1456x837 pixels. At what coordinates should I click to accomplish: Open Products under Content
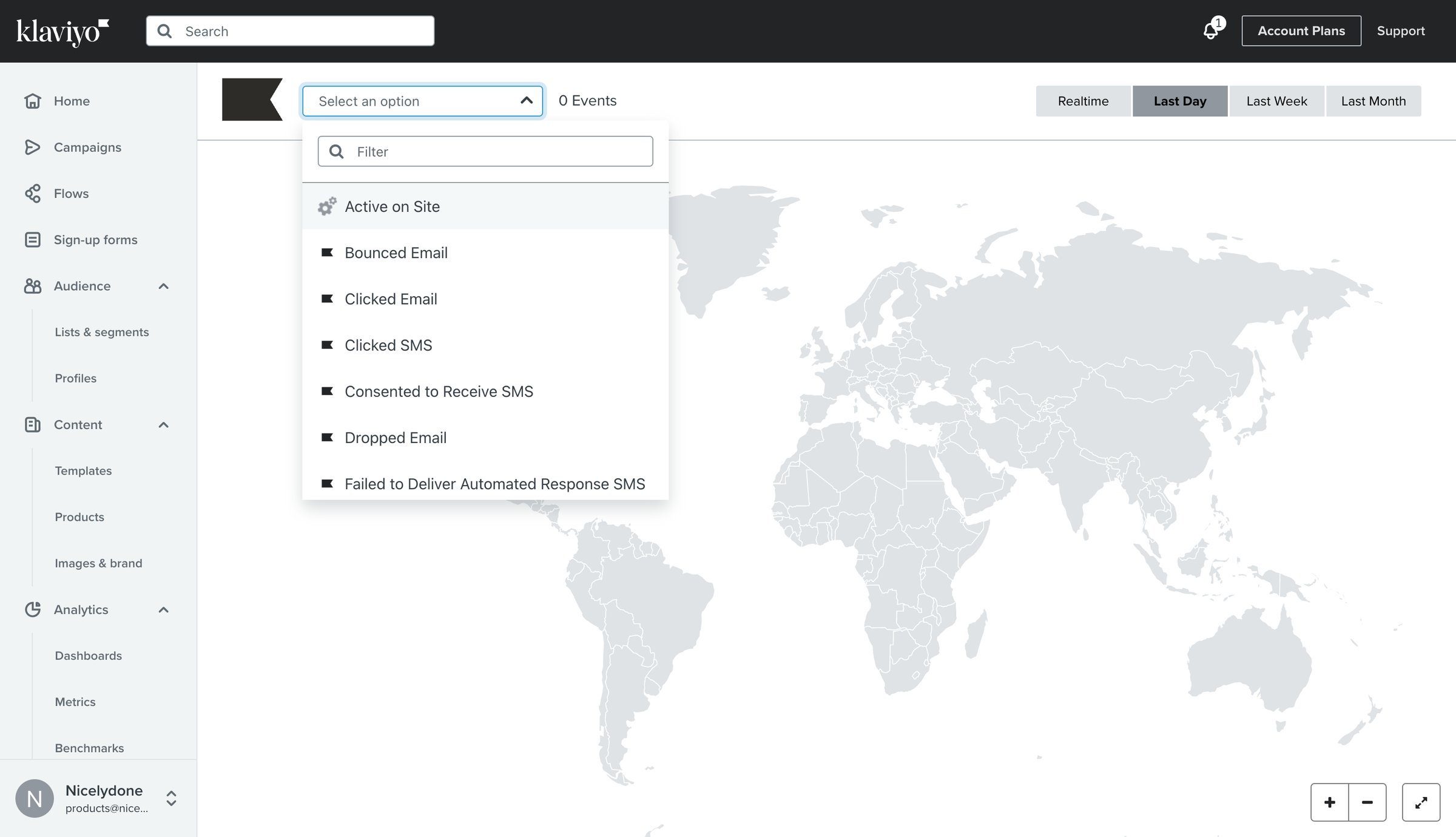[x=79, y=517]
